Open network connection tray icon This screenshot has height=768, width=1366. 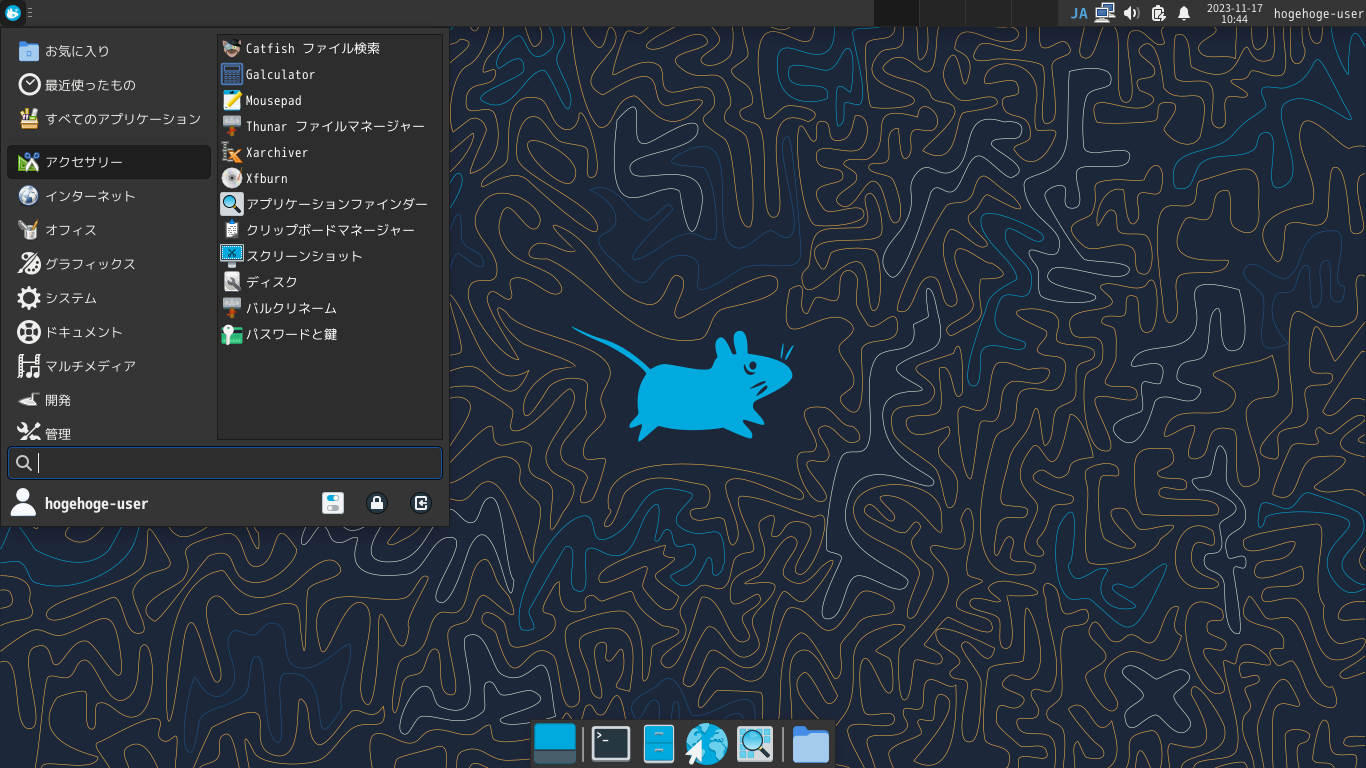[1105, 13]
